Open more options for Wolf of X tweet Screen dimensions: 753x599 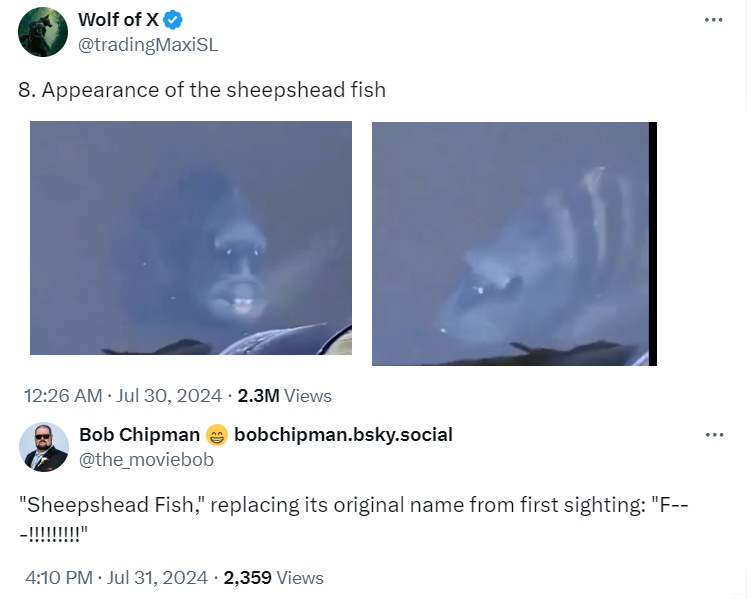tap(712, 20)
